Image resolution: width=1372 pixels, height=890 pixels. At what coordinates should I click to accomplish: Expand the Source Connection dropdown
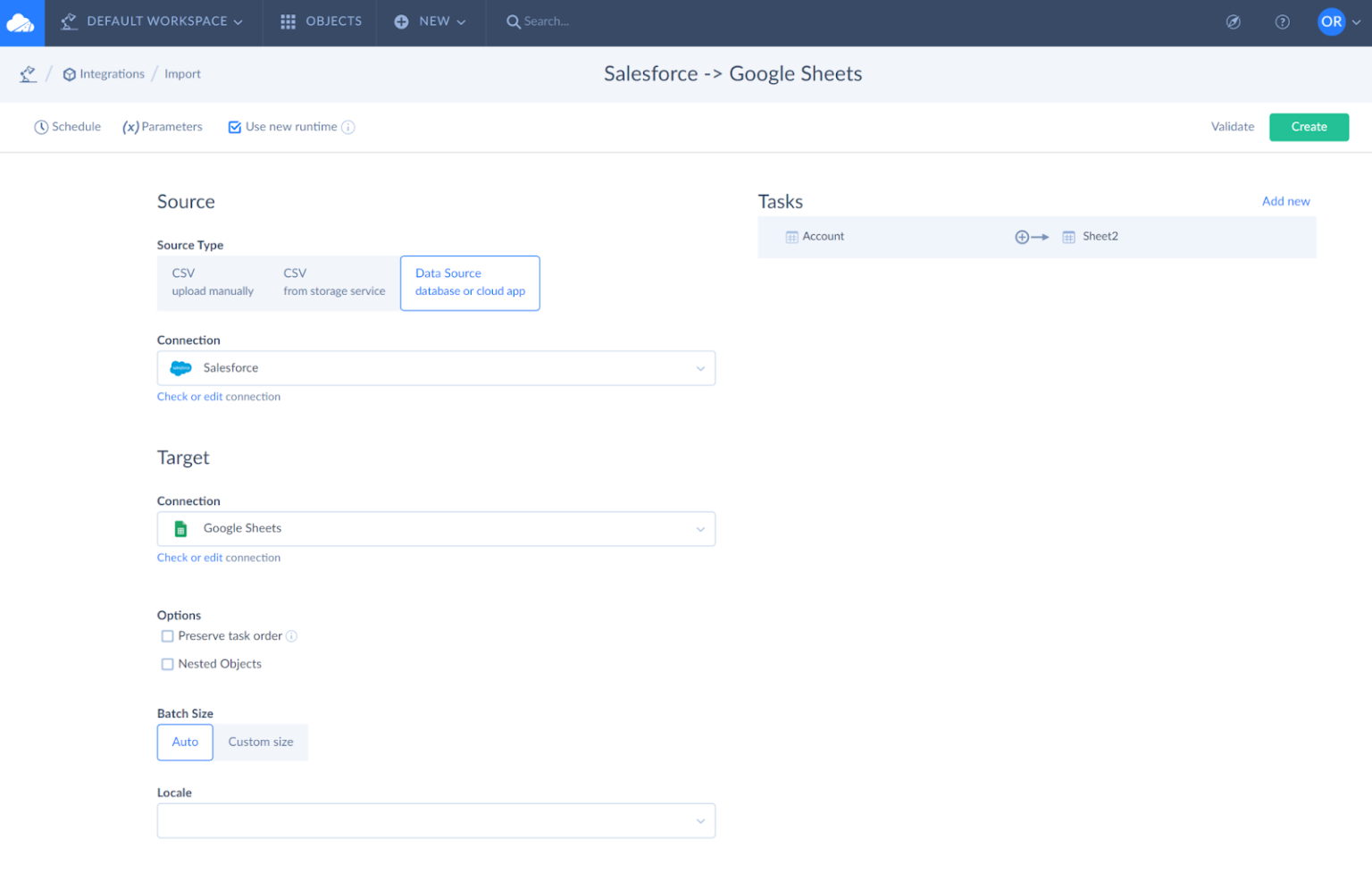[700, 367]
